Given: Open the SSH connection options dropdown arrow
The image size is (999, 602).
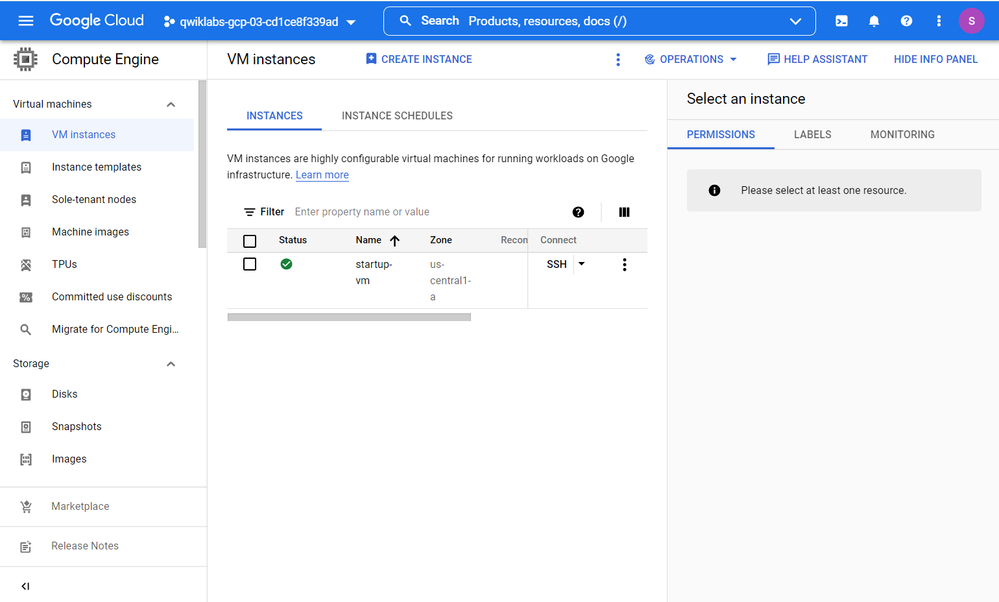Looking at the screenshot, I should [581, 264].
